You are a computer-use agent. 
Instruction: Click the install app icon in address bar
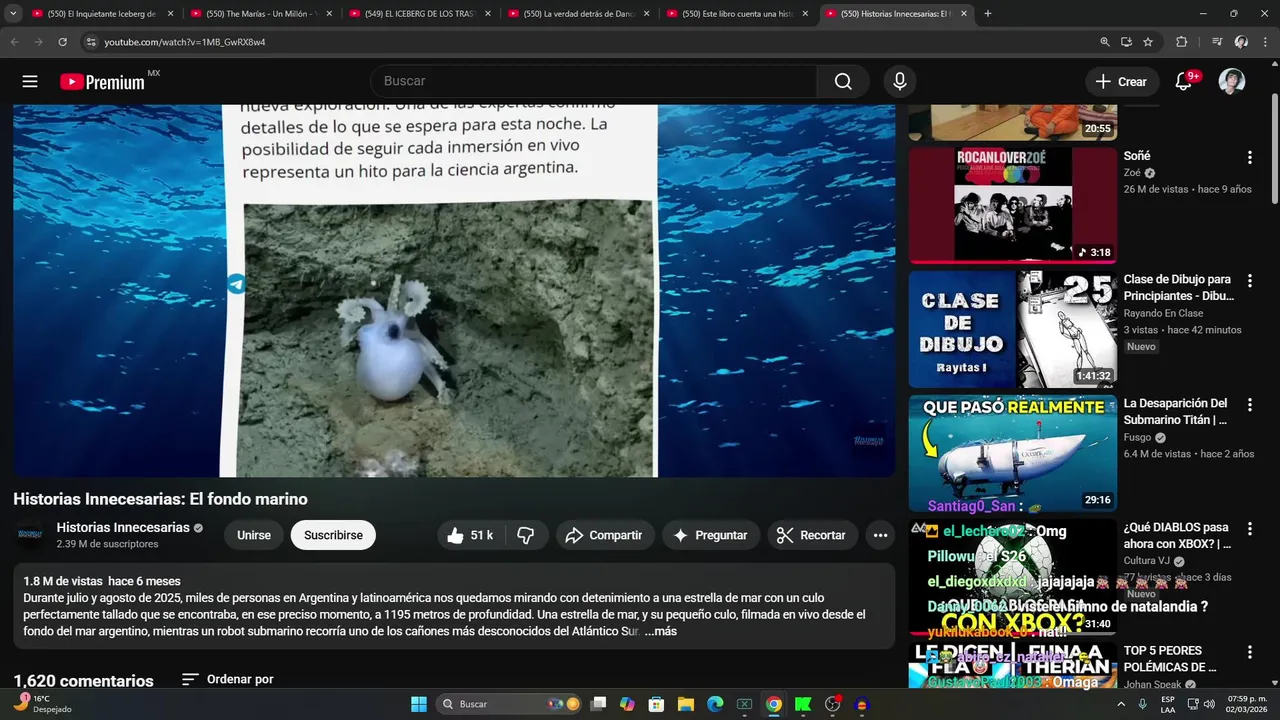click(x=1126, y=42)
